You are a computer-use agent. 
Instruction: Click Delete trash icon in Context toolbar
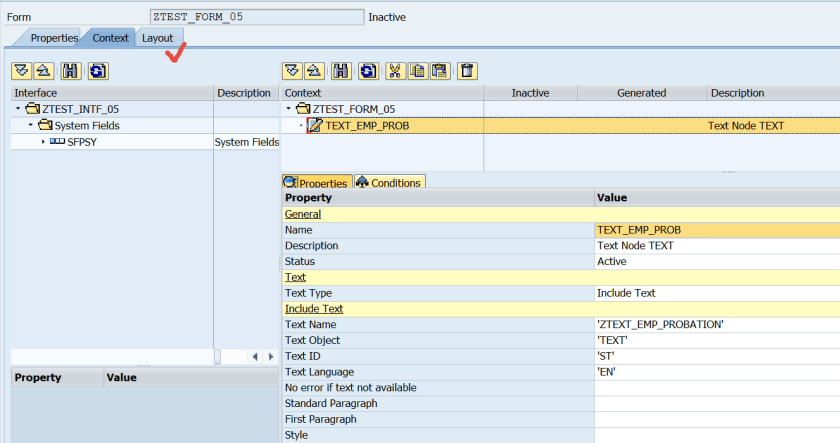pos(467,71)
